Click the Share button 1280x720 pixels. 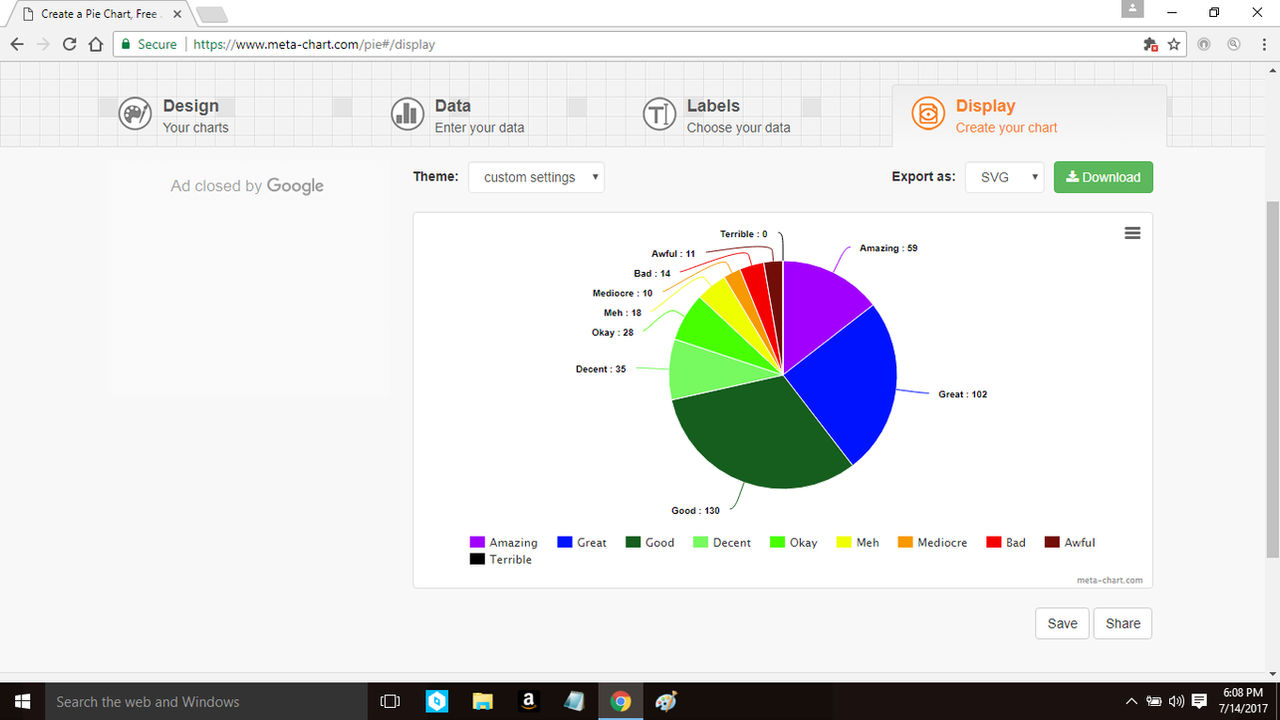(1123, 623)
